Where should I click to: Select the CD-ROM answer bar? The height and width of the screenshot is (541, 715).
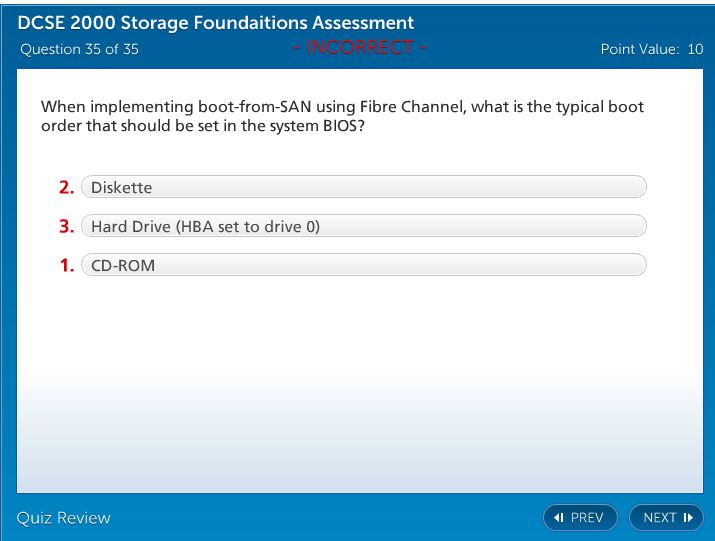[x=363, y=265]
